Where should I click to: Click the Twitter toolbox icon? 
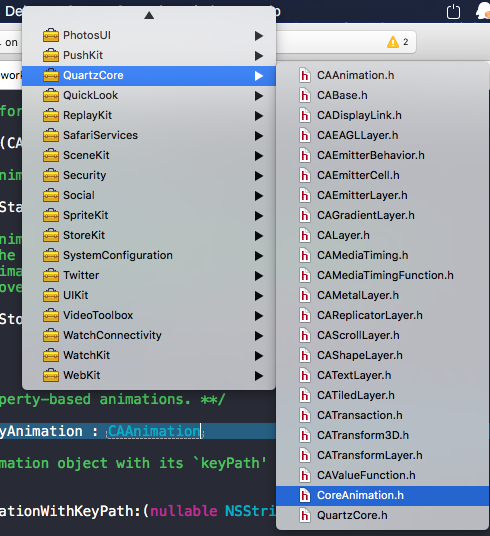click(51, 276)
